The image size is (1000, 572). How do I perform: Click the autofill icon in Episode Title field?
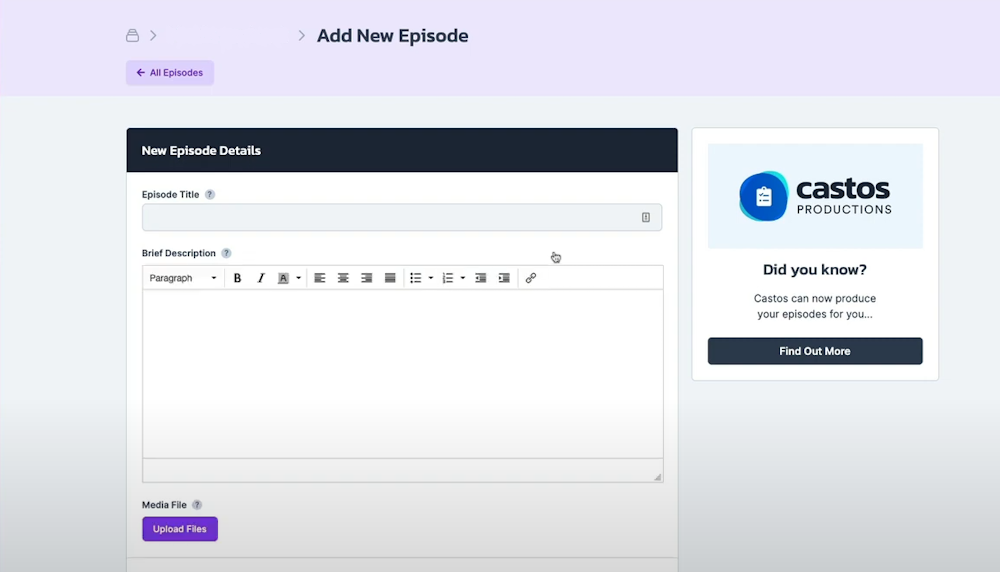[x=645, y=217]
